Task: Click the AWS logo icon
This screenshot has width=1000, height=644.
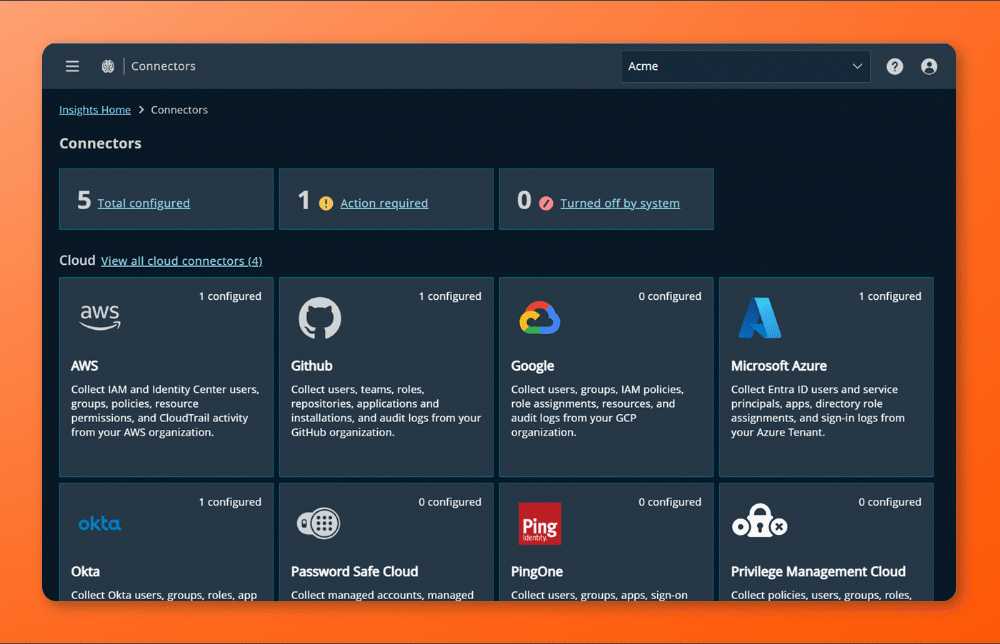Action: 99,318
